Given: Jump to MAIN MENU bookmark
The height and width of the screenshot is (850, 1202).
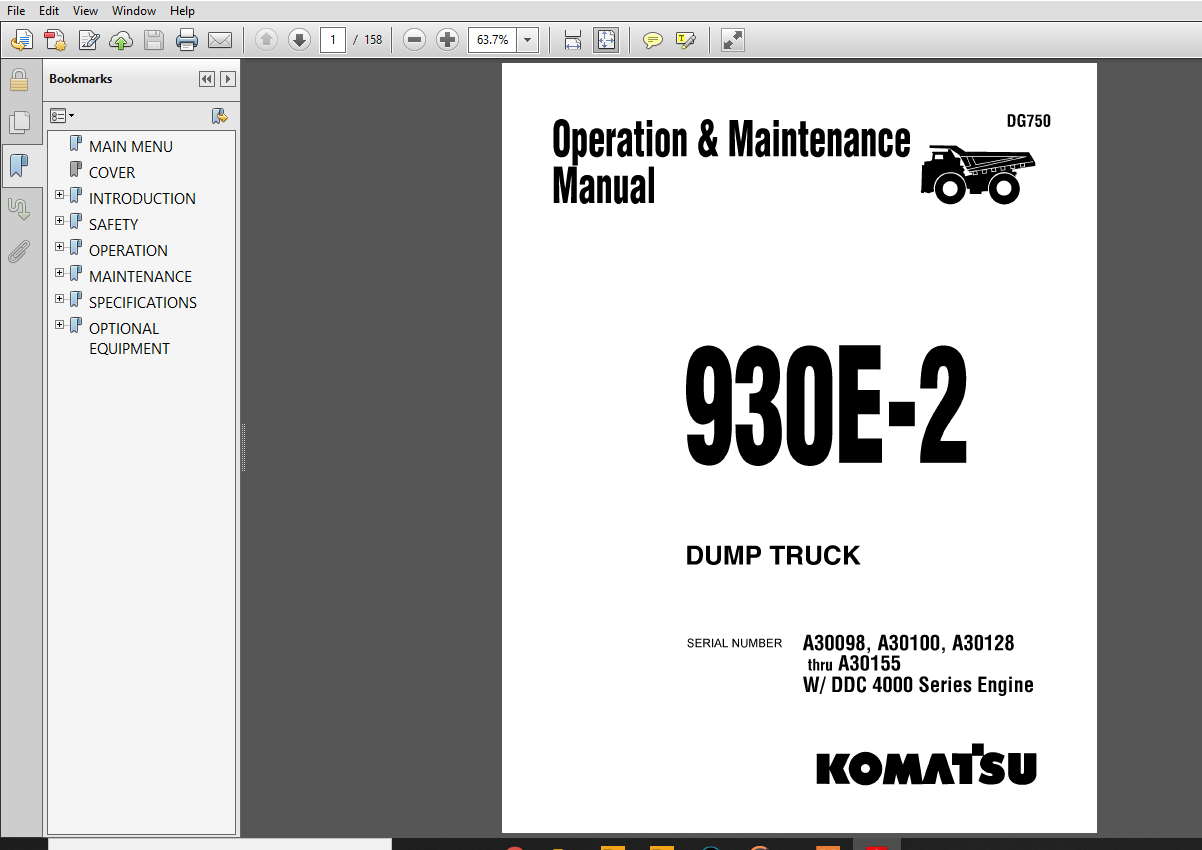Looking at the screenshot, I should 131,146.
